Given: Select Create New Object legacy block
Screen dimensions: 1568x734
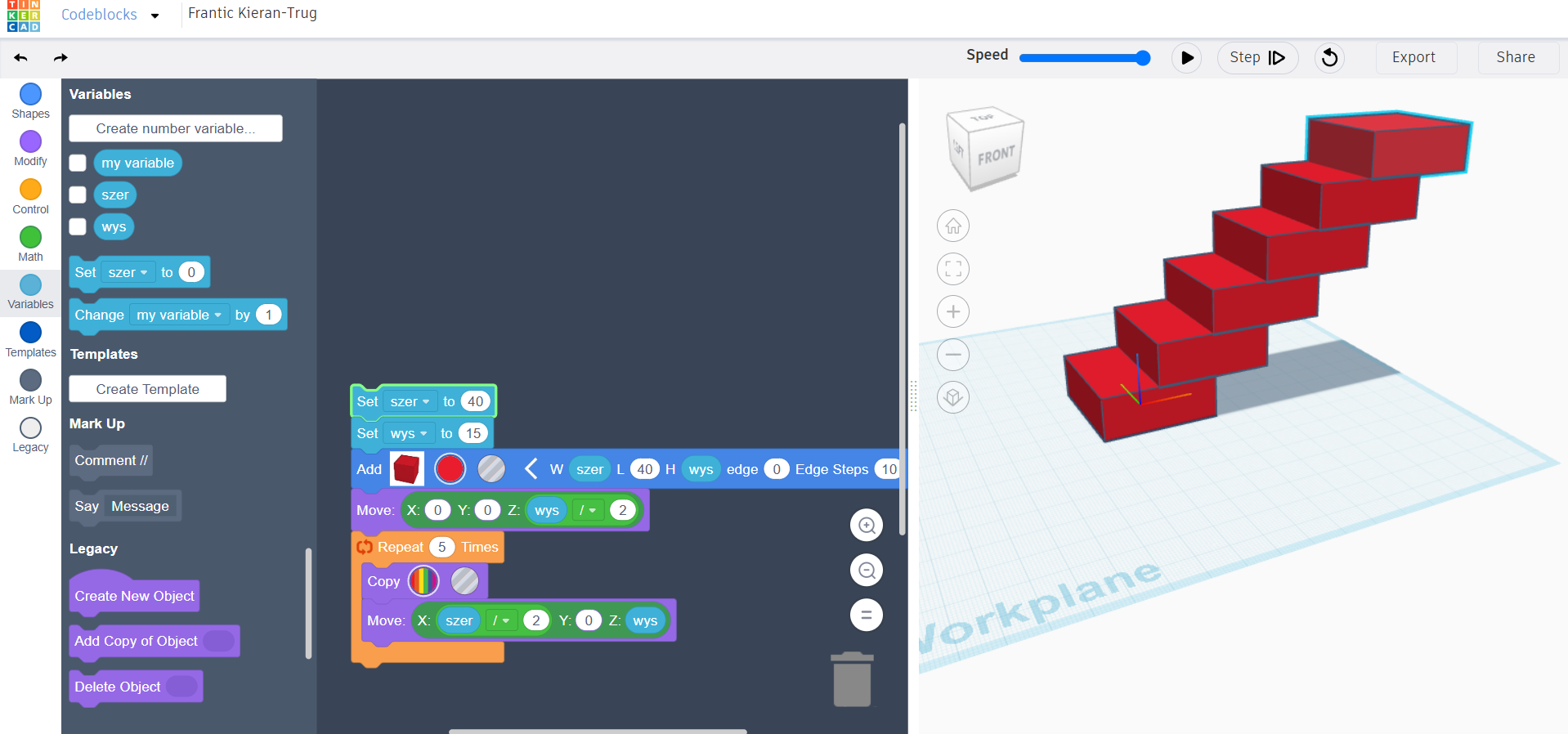Looking at the screenshot, I should (134, 595).
